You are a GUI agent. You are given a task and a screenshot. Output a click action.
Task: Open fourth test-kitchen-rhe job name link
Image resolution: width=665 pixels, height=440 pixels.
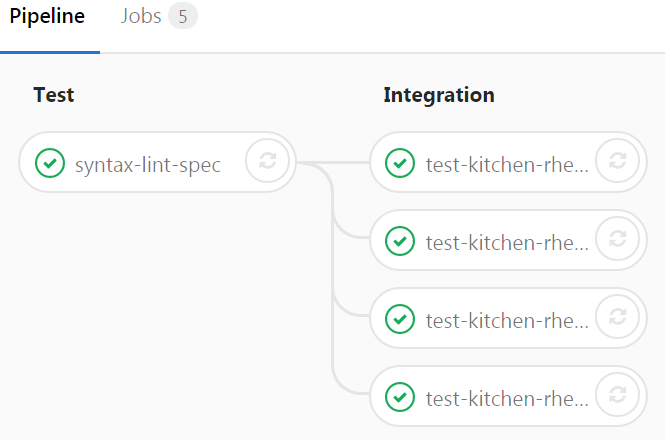click(507, 396)
